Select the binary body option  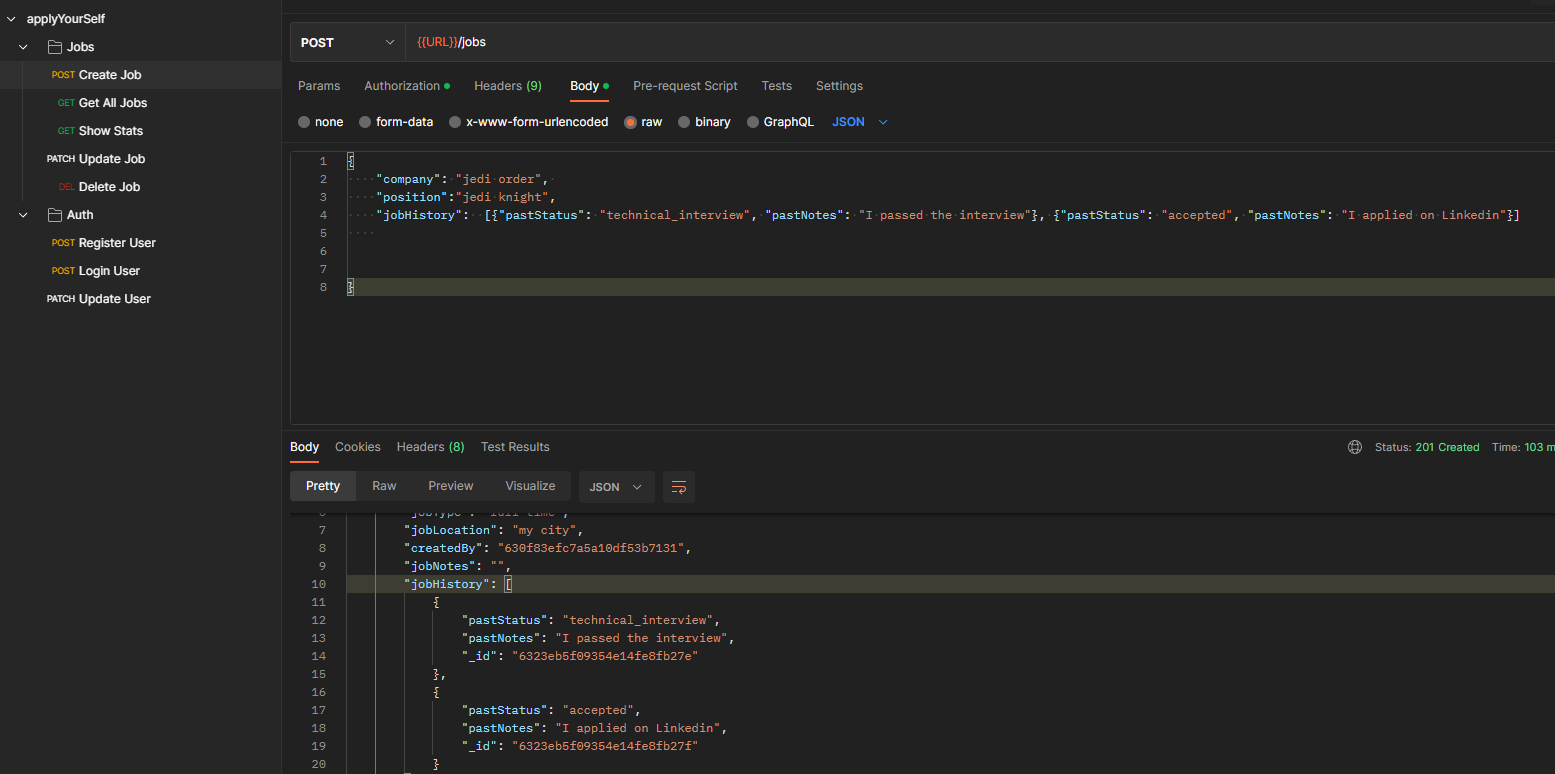(x=684, y=122)
